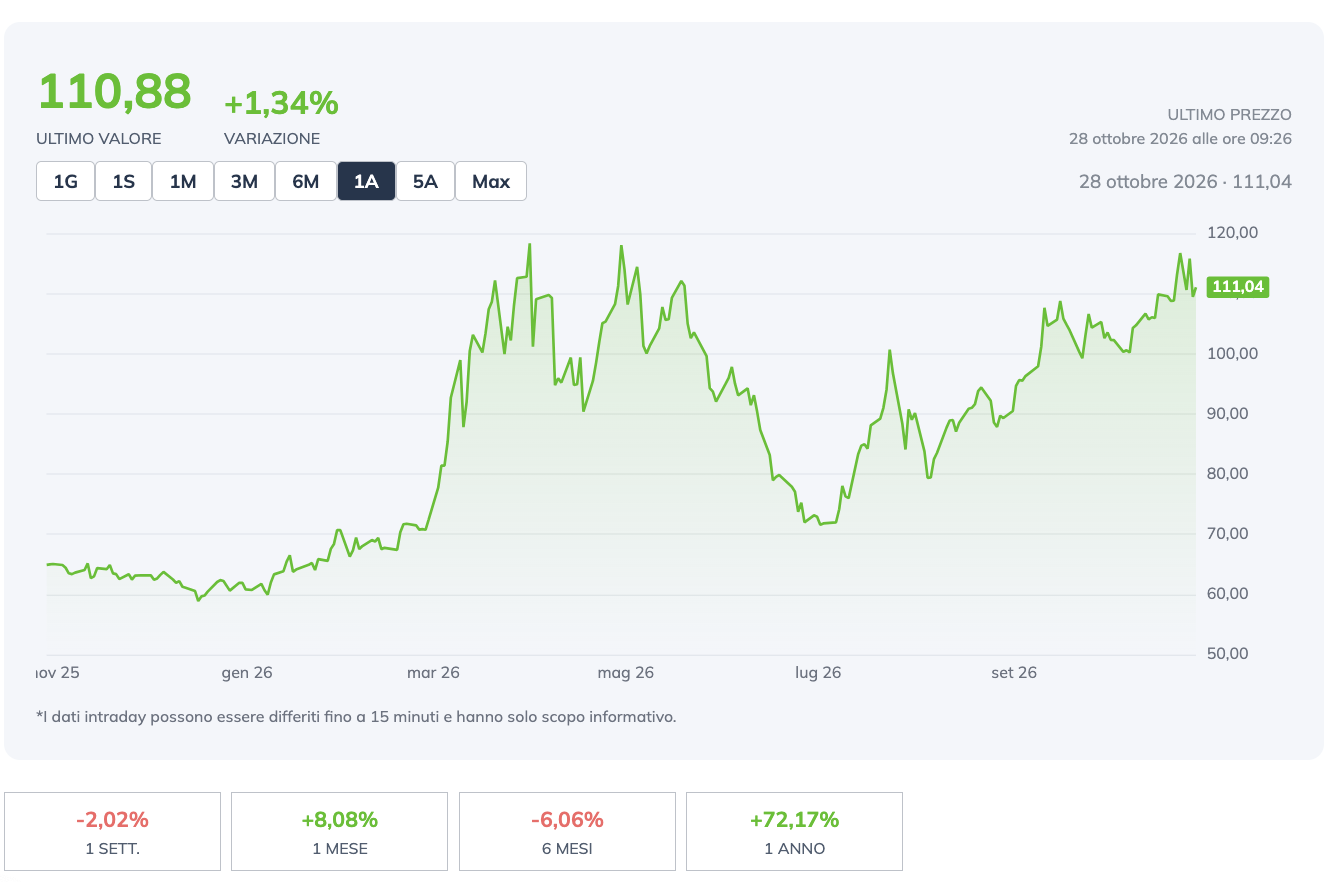Select the 1G time range
The height and width of the screenshot is (882, 1338).
[x=65, y=181]
